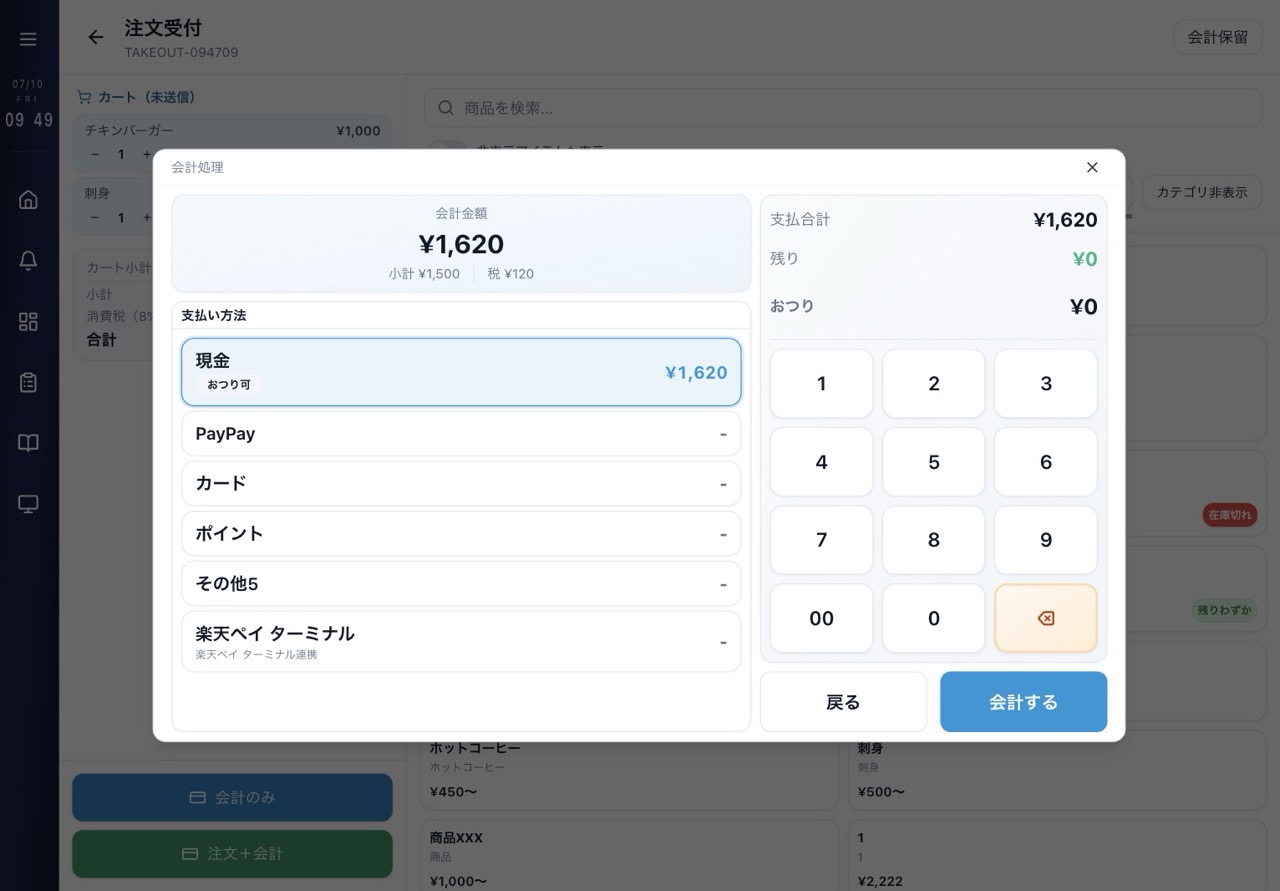This screenshot has height=891, width=1280.
Task: Click the back arrow next to 注文受付
Action: [96, 38]
